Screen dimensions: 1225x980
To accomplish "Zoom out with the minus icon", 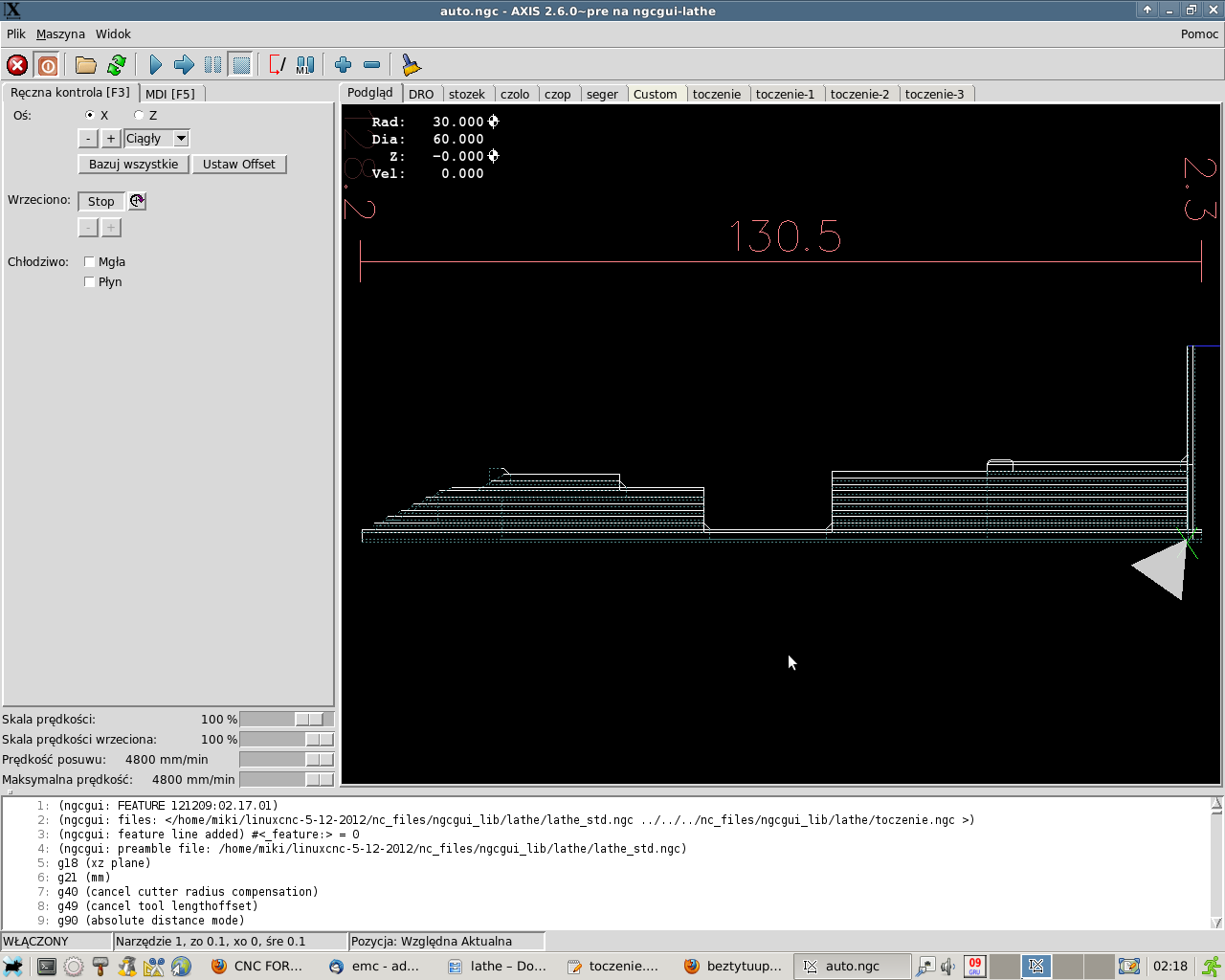I will click(372, 65).
